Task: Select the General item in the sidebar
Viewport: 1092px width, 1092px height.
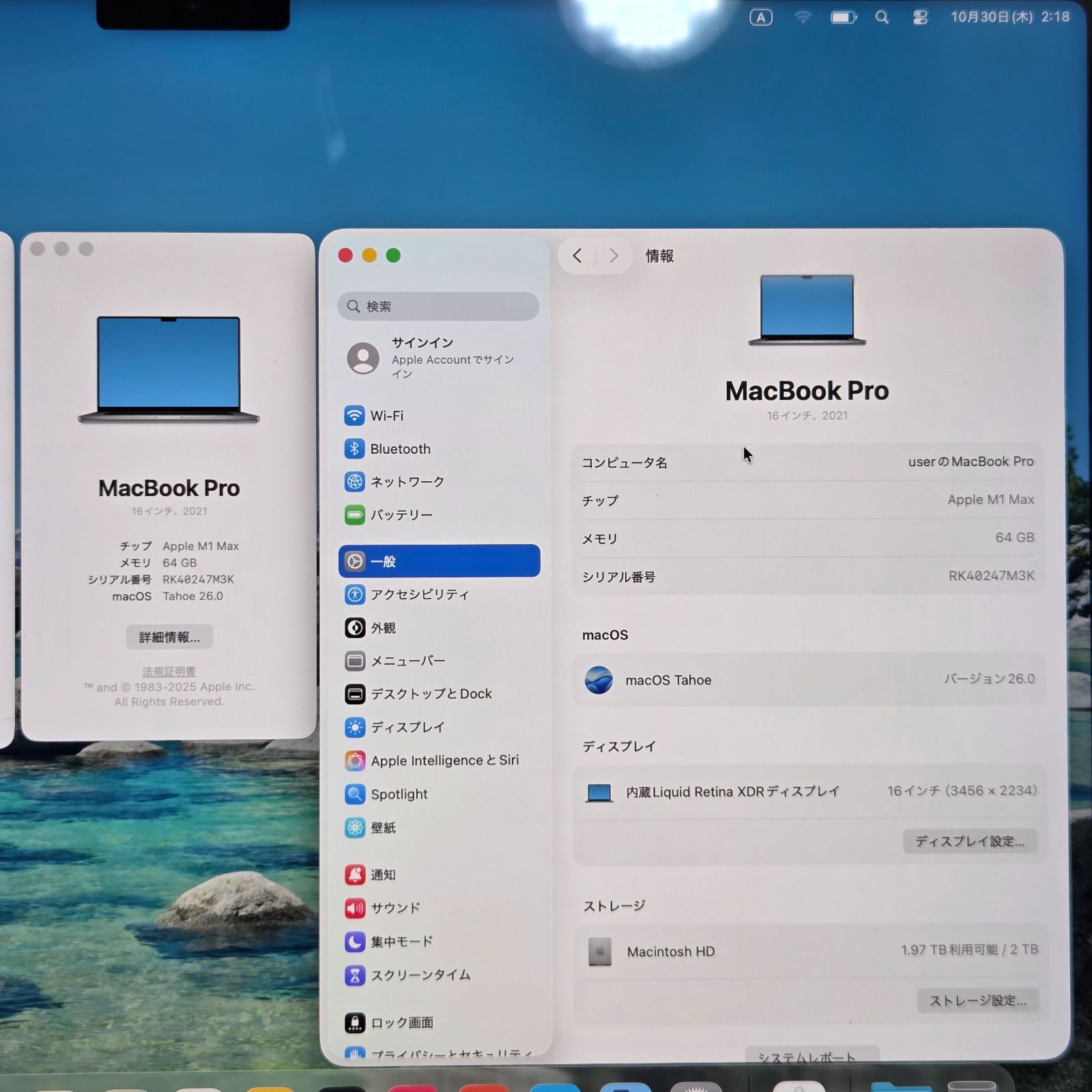Action: pos(439,561)
